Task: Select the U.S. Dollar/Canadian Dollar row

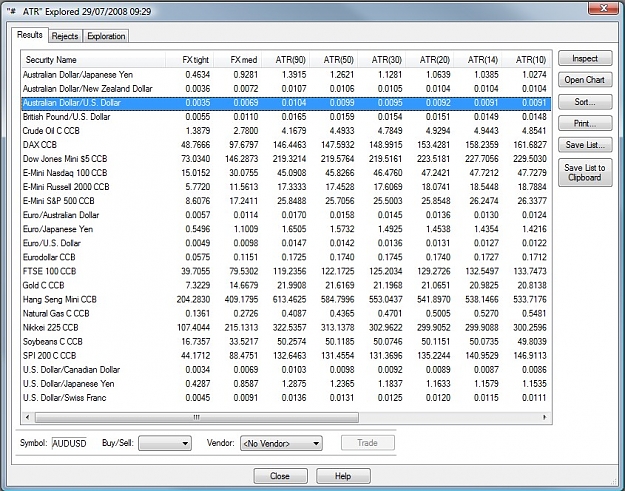Action: 286,370
